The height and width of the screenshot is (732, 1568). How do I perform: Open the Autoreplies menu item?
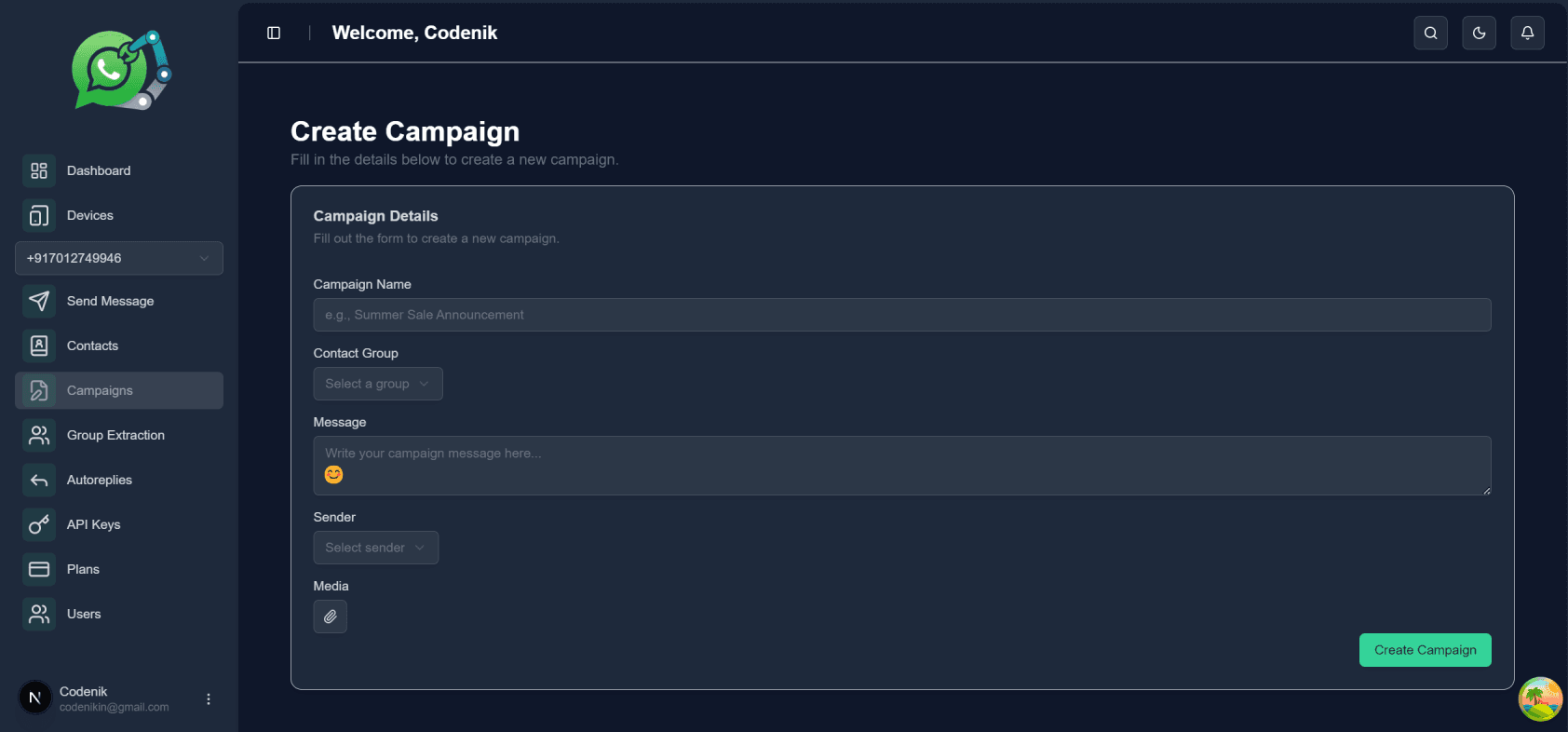point(98,480)
